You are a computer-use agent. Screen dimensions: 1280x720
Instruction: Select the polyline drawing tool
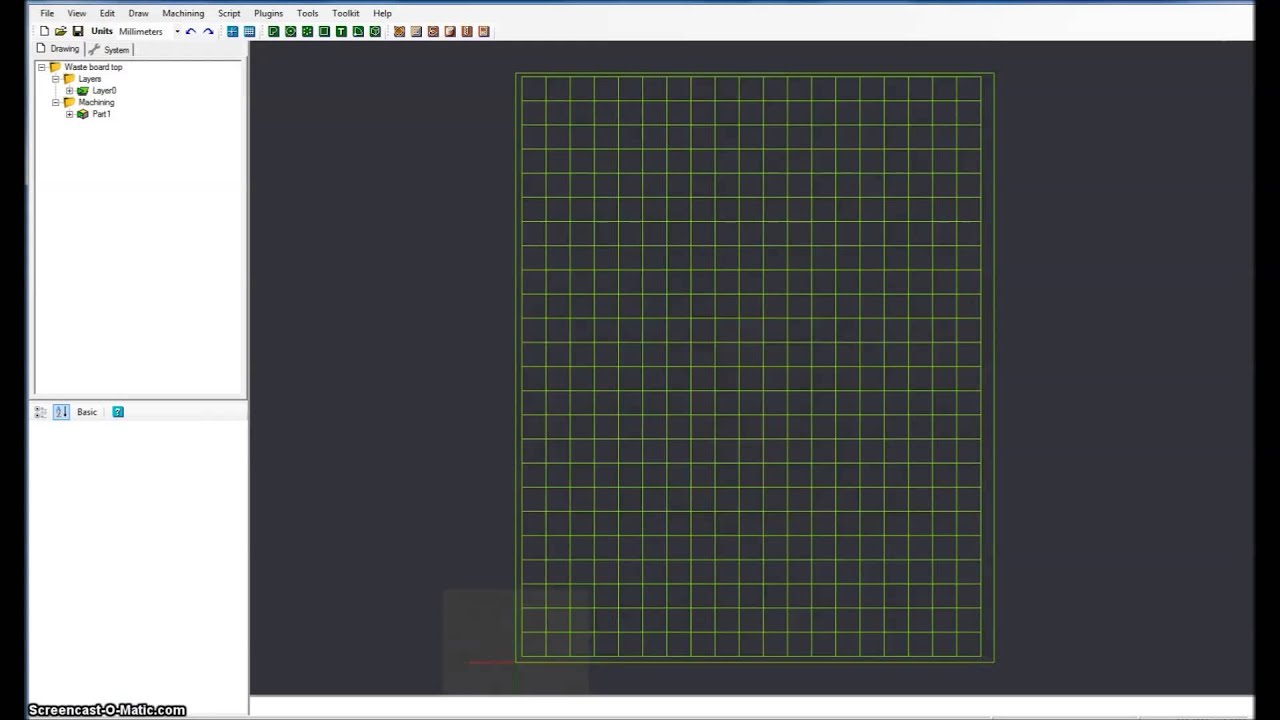pos(273,31)
